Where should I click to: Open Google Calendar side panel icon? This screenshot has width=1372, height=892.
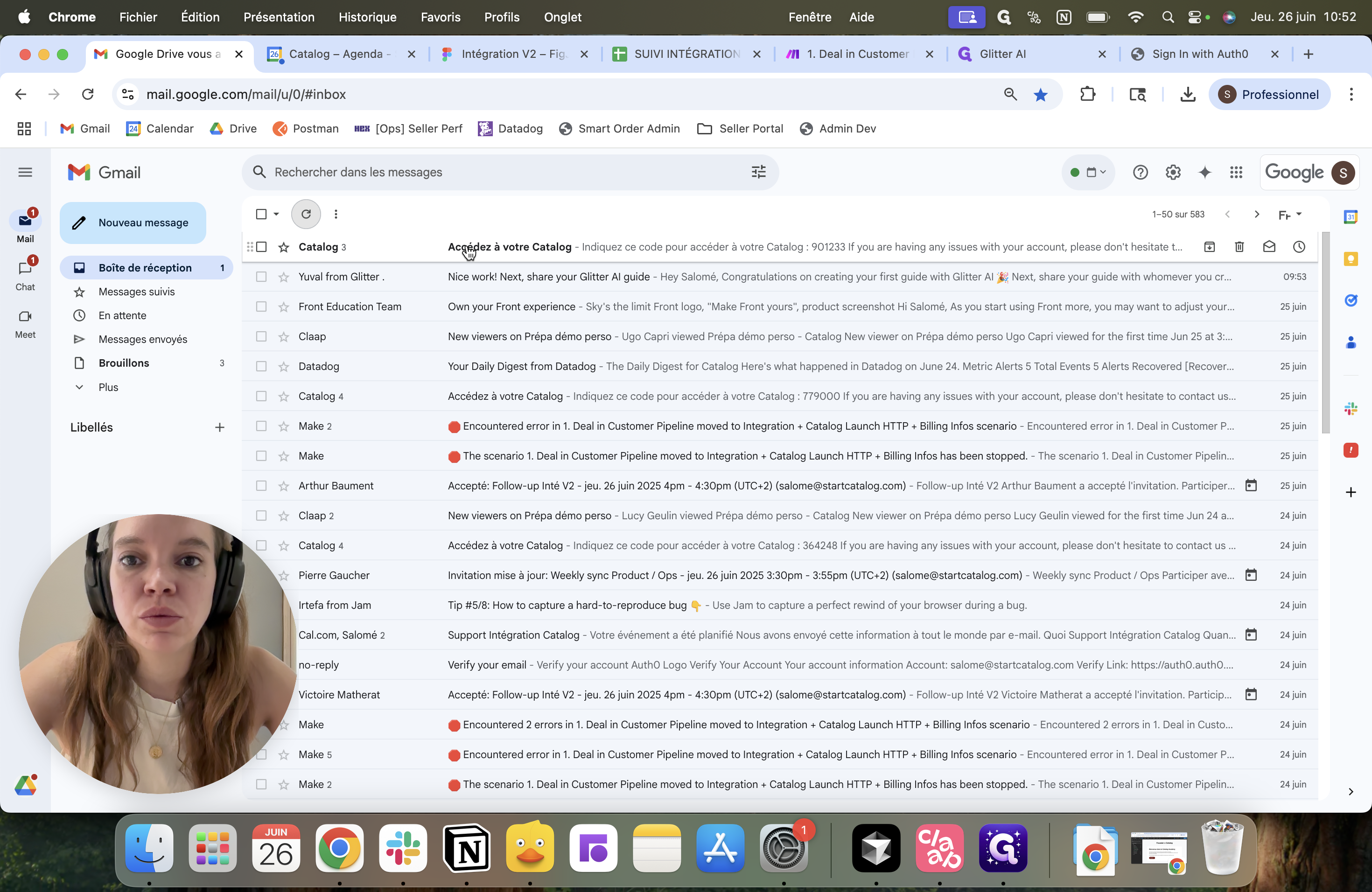click(x=1351, y=217)
